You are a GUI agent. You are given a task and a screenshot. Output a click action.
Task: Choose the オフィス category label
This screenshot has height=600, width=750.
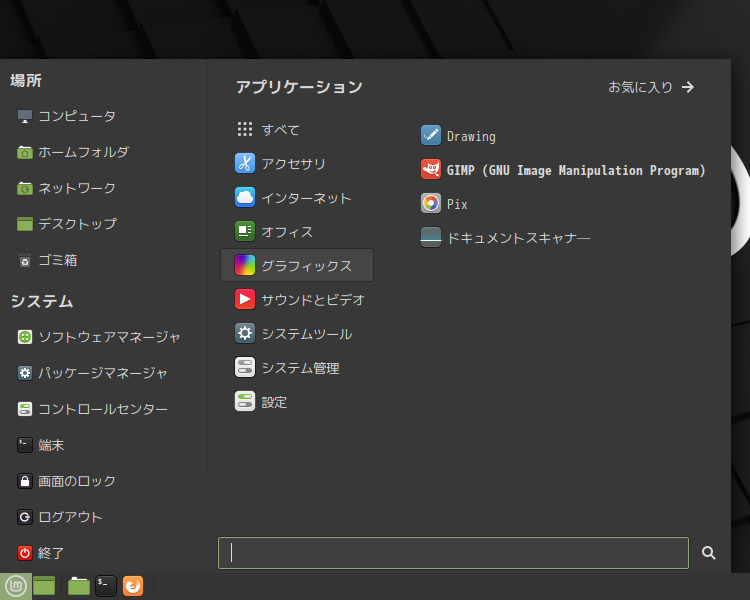[x=287, y=232]
